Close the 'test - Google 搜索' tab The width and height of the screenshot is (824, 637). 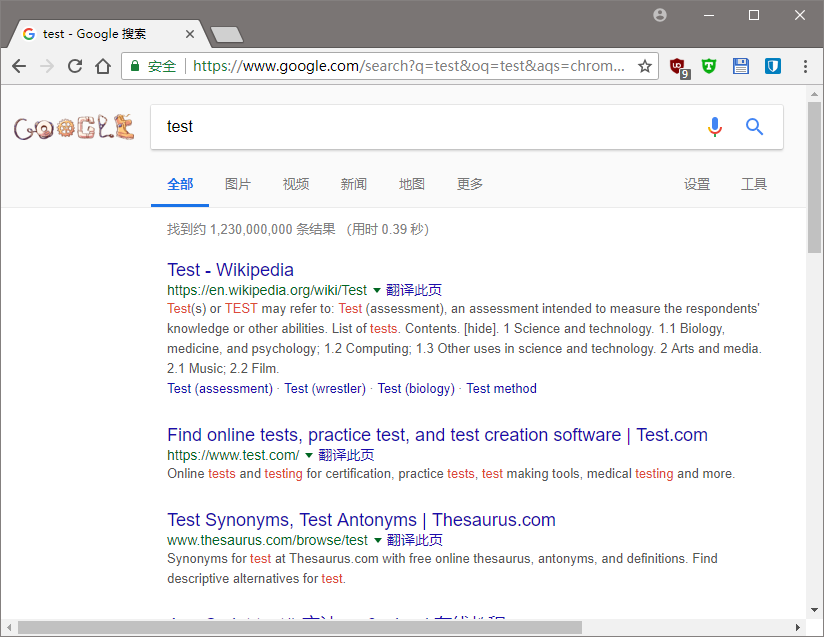point(190,34)
